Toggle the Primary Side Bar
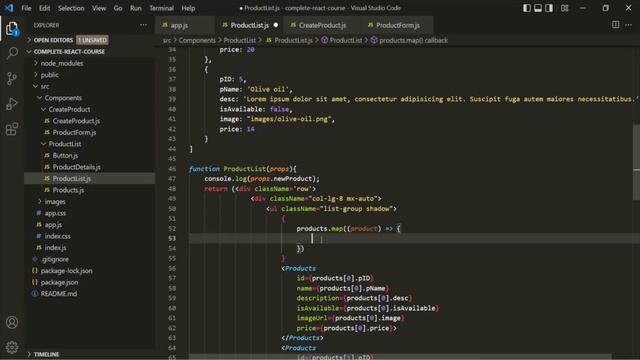Screen dimensions: 640x360 point(527,8)
